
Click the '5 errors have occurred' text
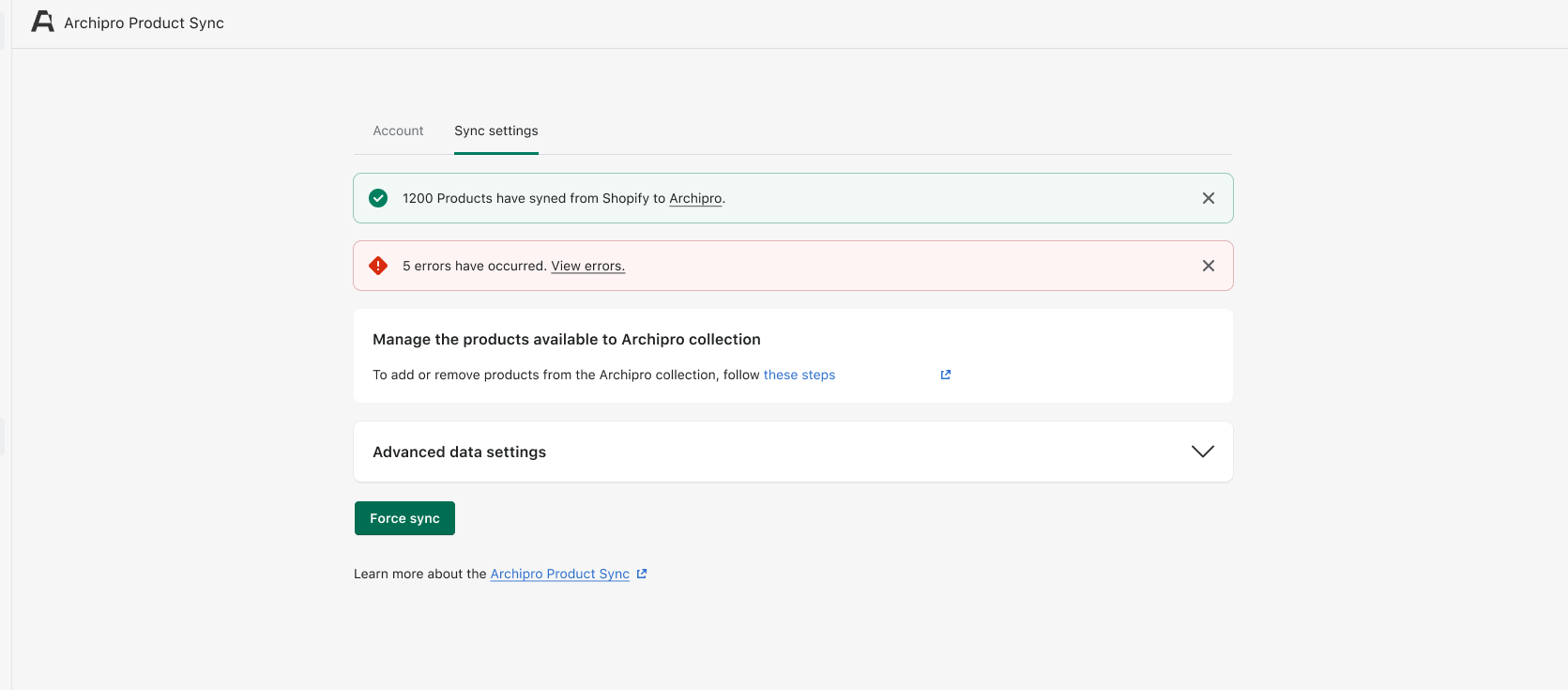click(x=474, y=266)
